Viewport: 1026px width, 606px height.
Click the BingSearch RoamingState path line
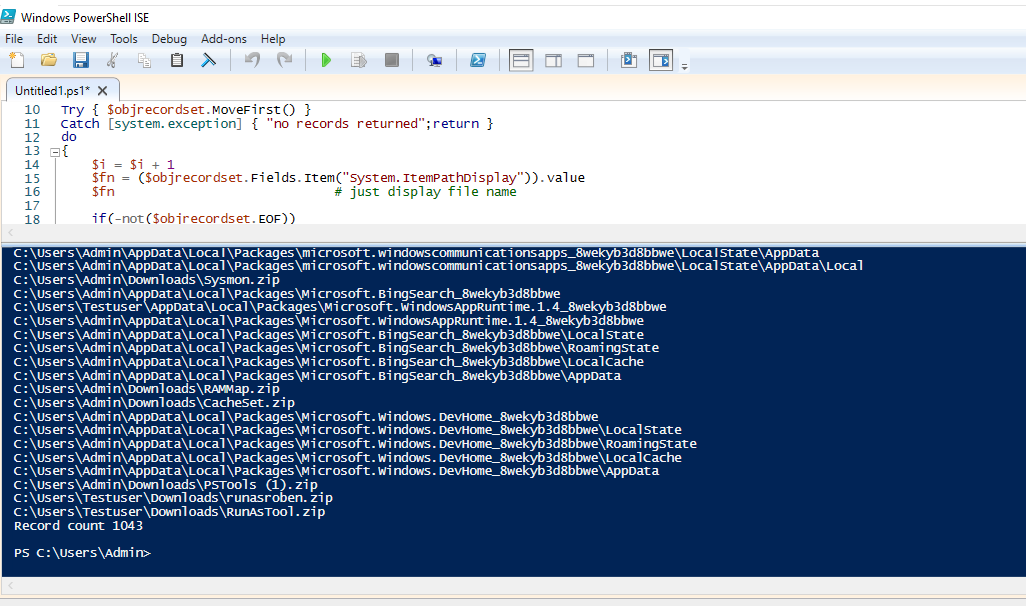pos(336,348)
